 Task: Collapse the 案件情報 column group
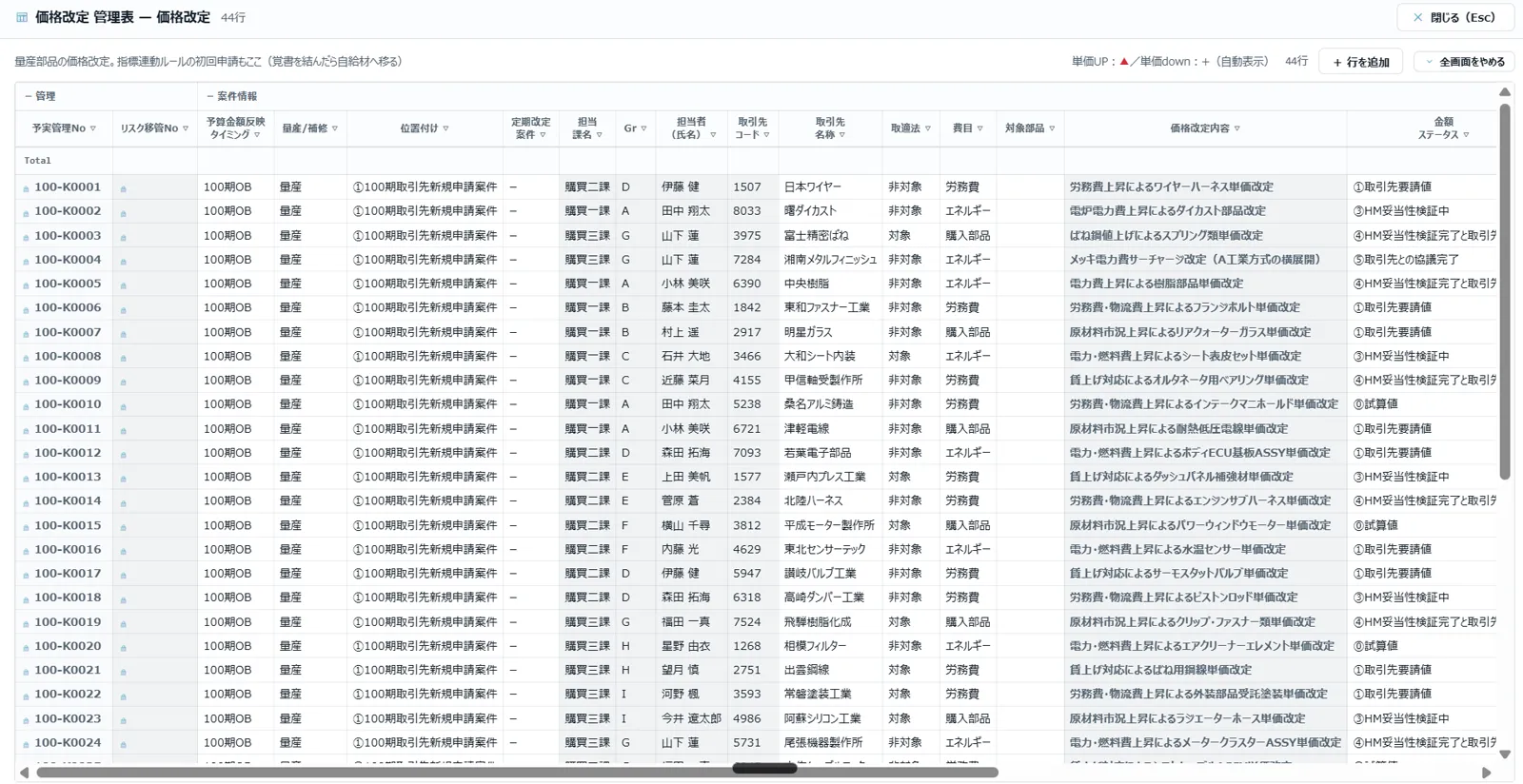point(209,96)
